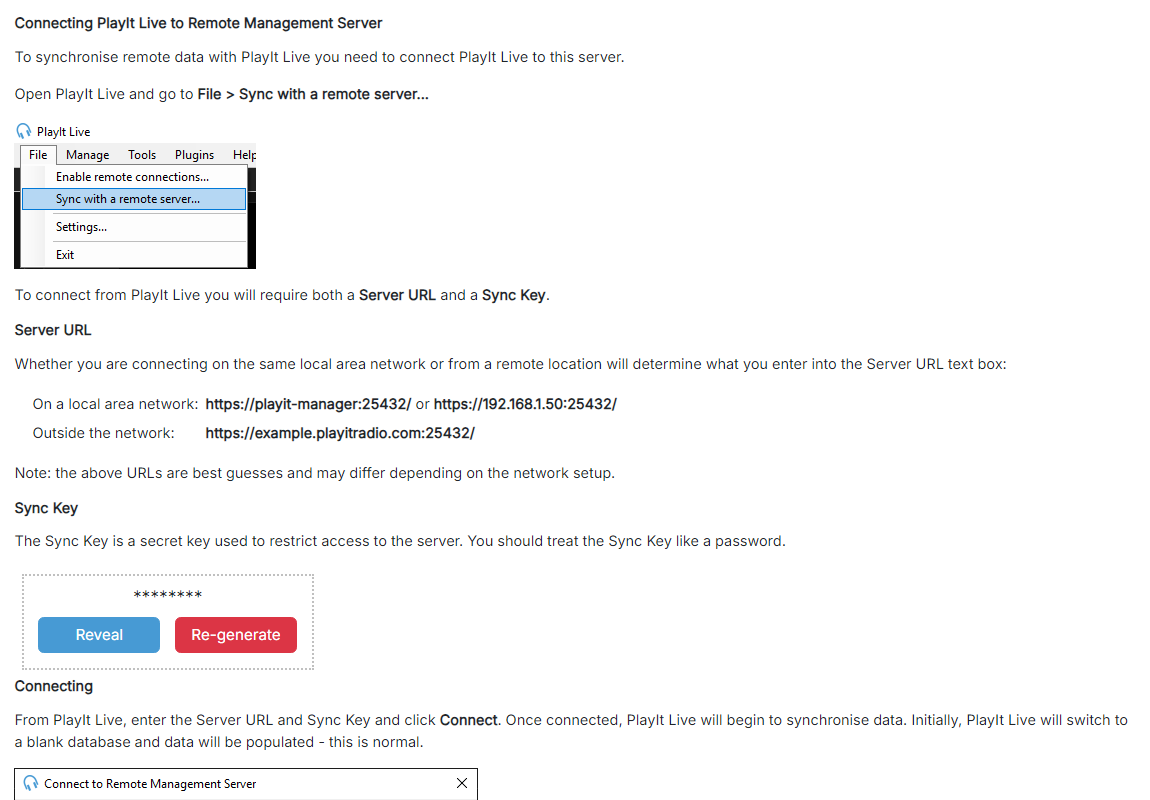Choose Exit in the File menu
The width and height of the screenshot is (1150, 800).
(x=134, y=254)
